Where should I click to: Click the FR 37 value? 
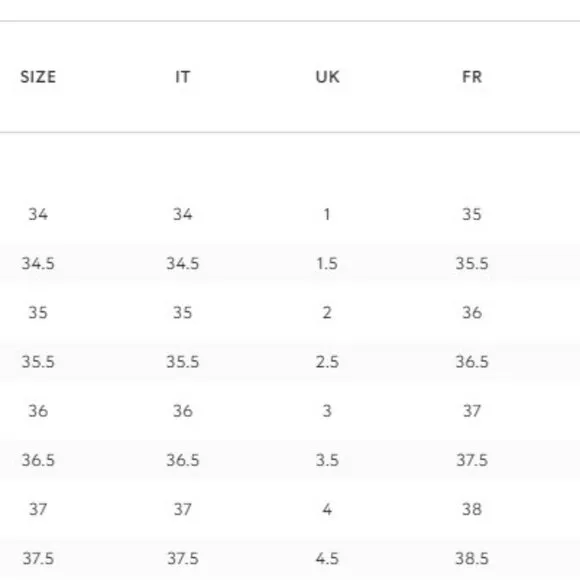472,411
